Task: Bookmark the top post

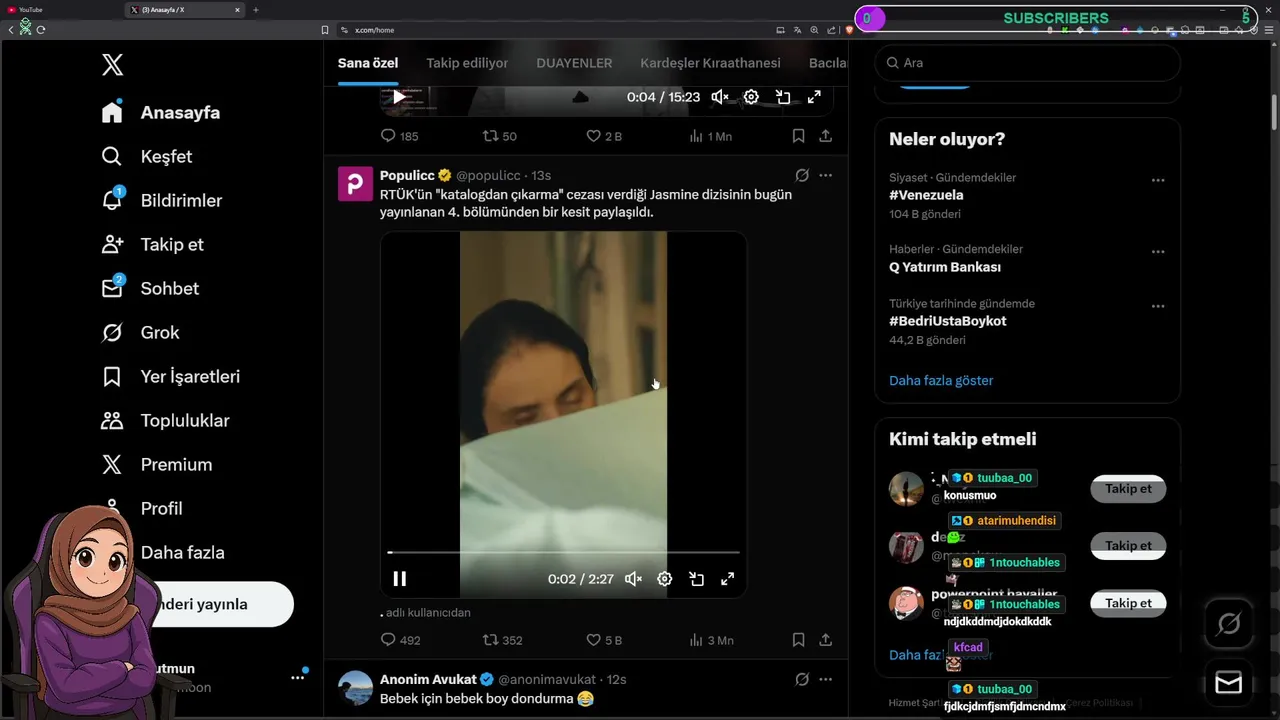Action: pyautogui.click(x=798, y=136)
